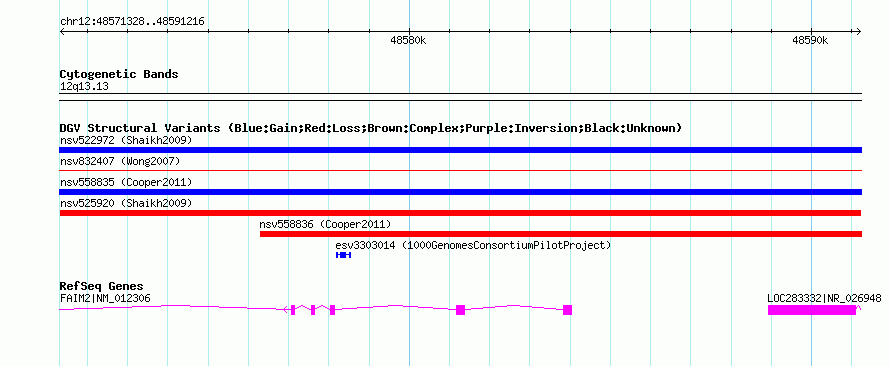Viewport: 890px width, 366px height.
Task: Click the 12q13.13 cytogenetic band label
Action: (84, 87)
